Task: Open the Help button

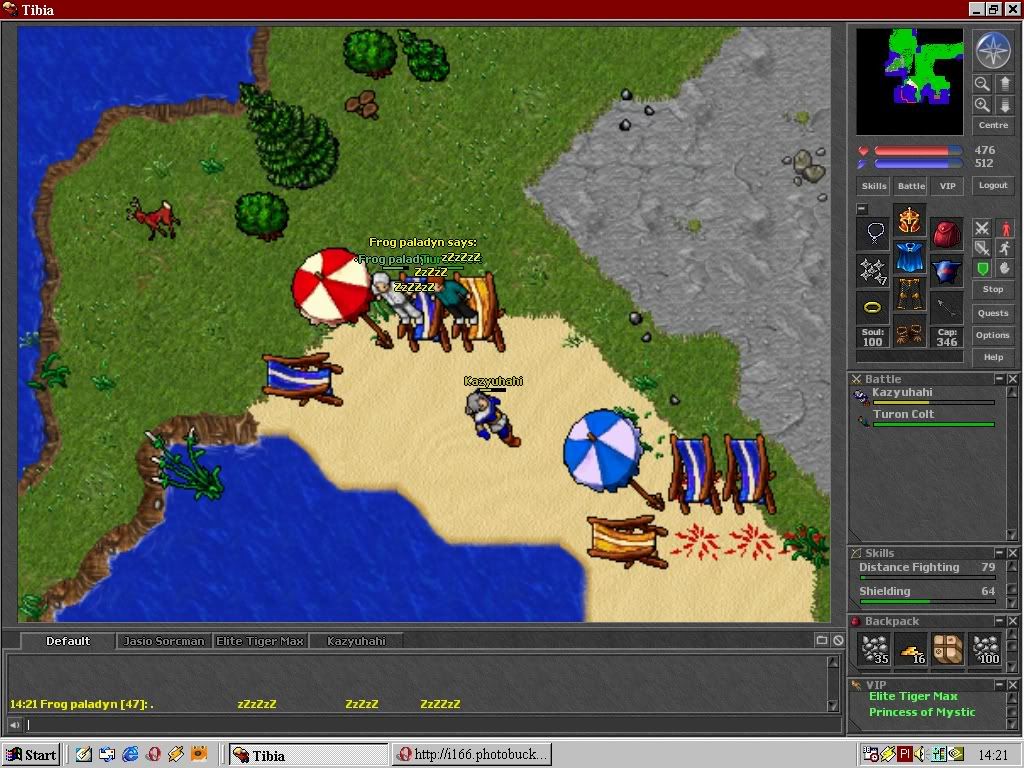Action: pos(993,357)
